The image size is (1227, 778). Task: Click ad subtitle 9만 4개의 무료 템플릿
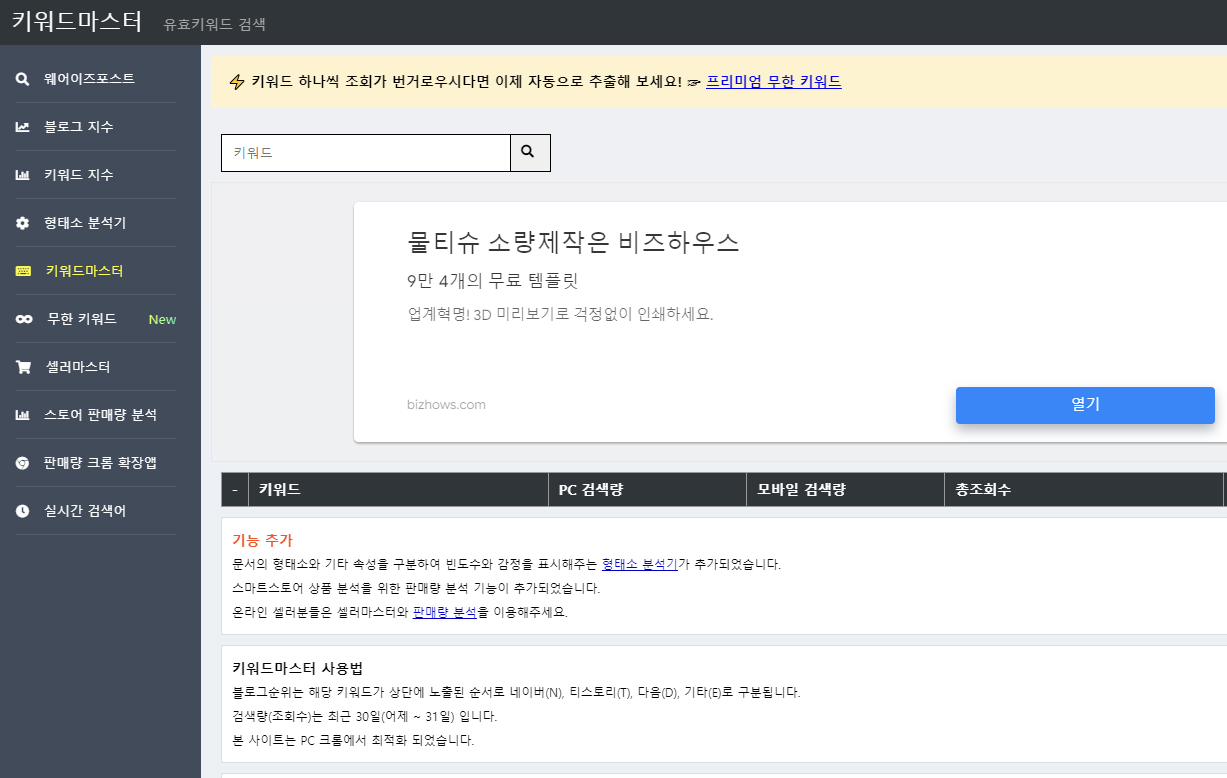[493, 281]
